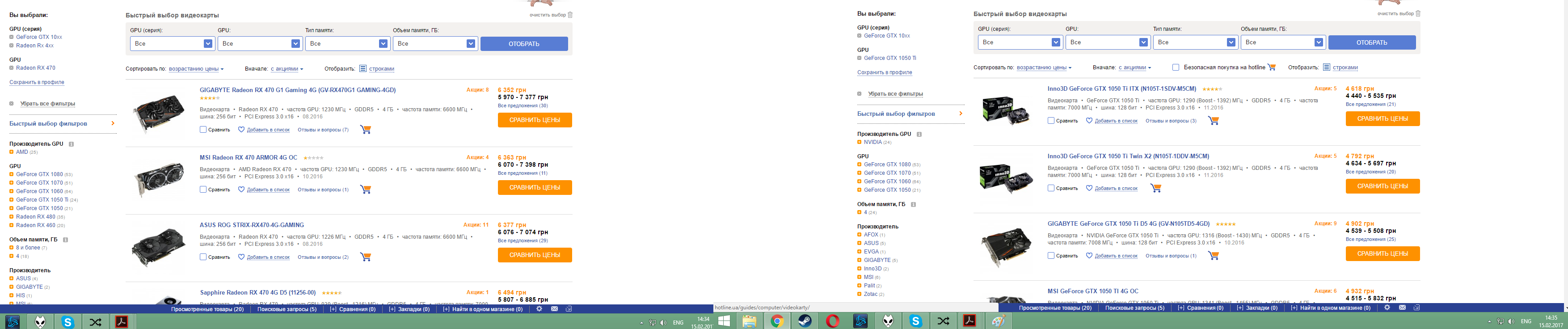This screenshot has width=1568, height=329.
Task: Open Все предложения (30) link
Action: pyautogui.click(x=522, y=106)
